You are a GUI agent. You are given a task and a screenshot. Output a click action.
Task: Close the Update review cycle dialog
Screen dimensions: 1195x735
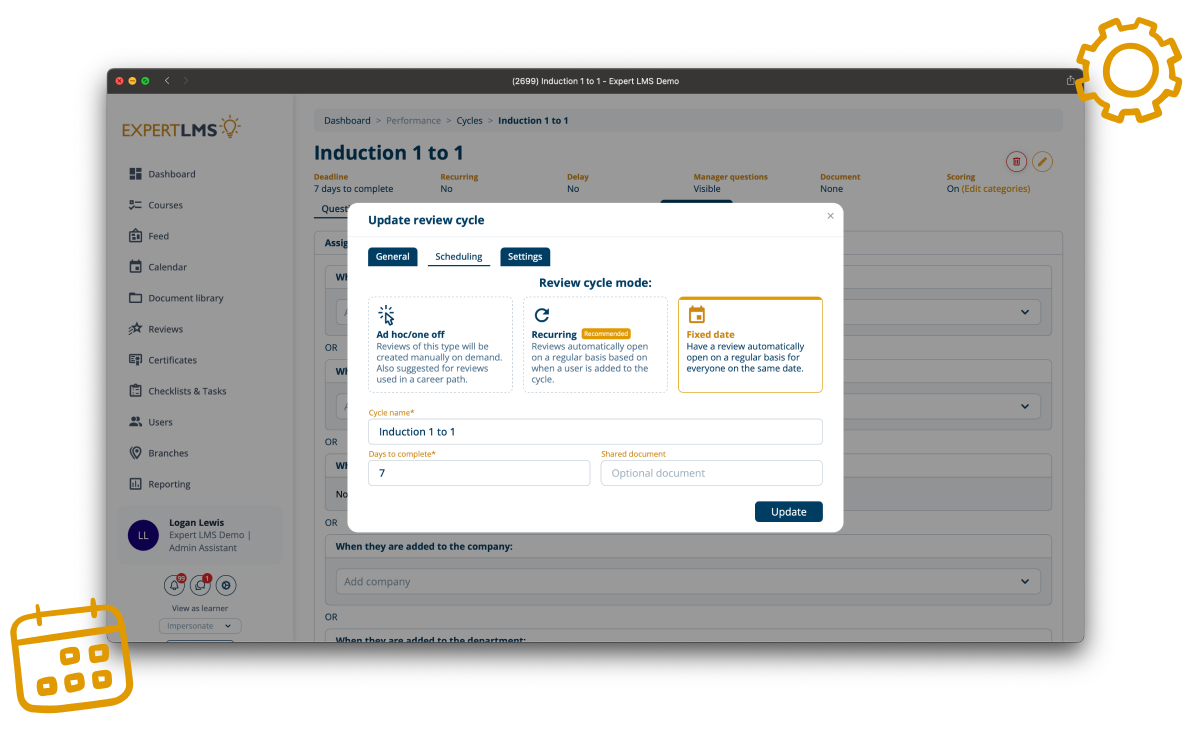830,216
